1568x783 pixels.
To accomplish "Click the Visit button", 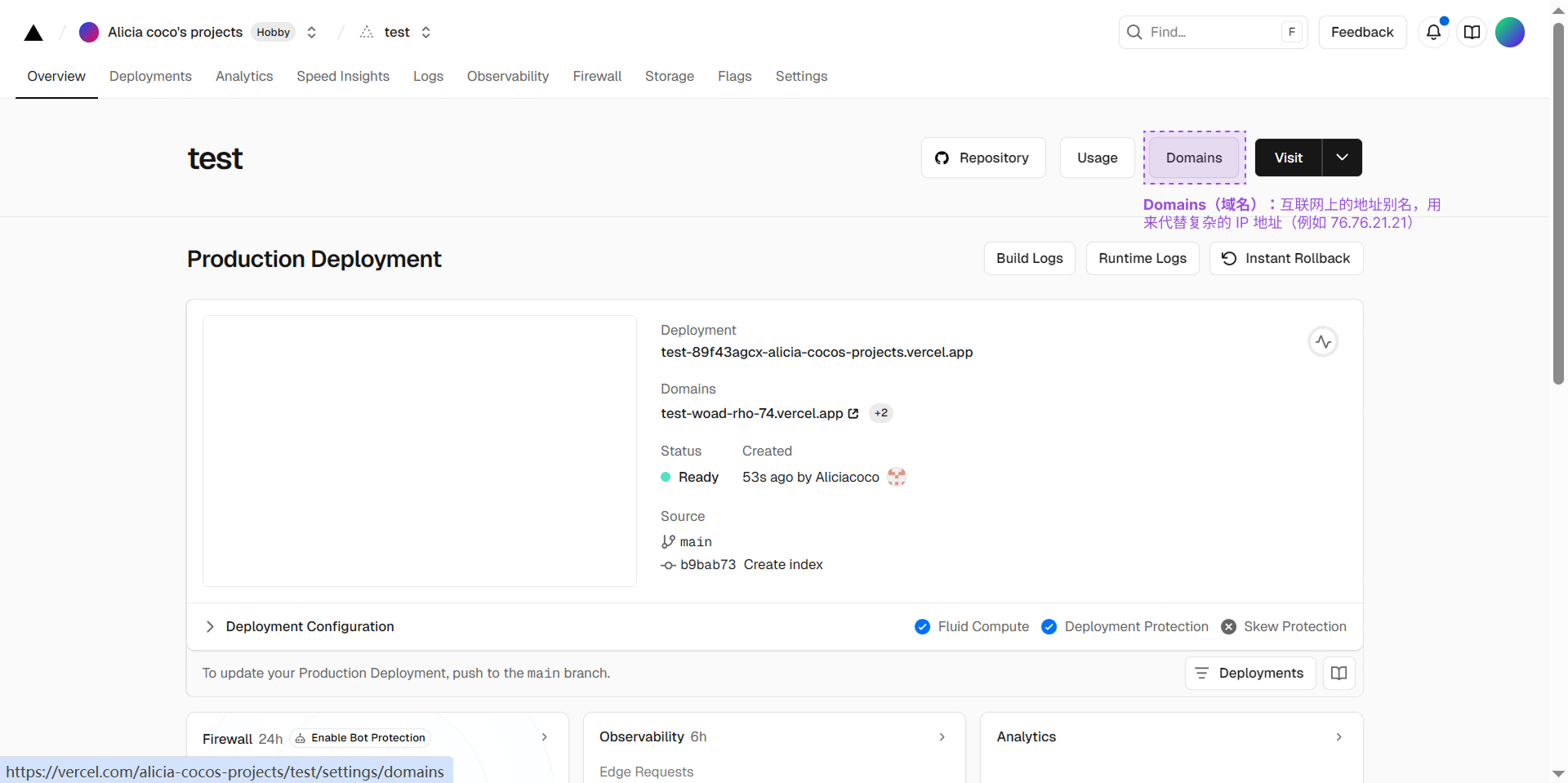I will tap(1288, 158).
